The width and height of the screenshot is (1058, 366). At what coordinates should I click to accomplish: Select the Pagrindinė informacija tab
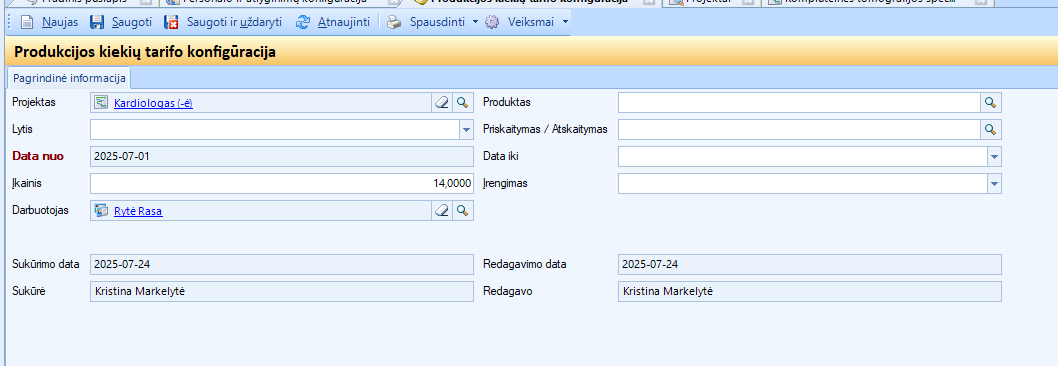[x=69, y=78]
